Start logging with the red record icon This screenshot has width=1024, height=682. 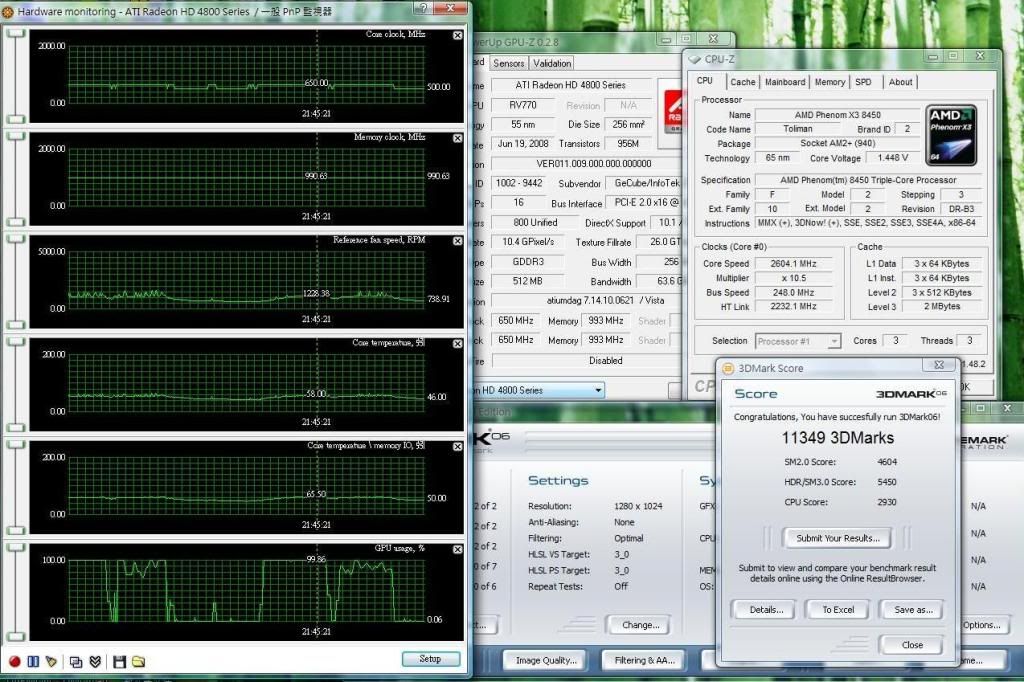14,661
